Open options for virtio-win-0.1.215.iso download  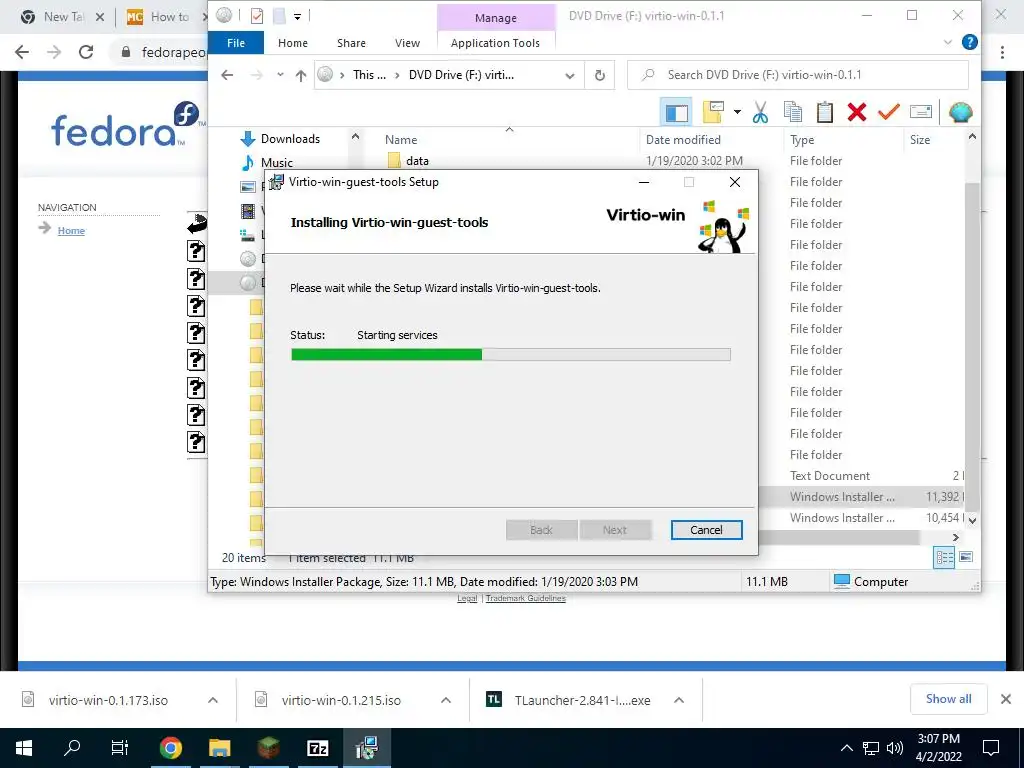pos(446,700)
